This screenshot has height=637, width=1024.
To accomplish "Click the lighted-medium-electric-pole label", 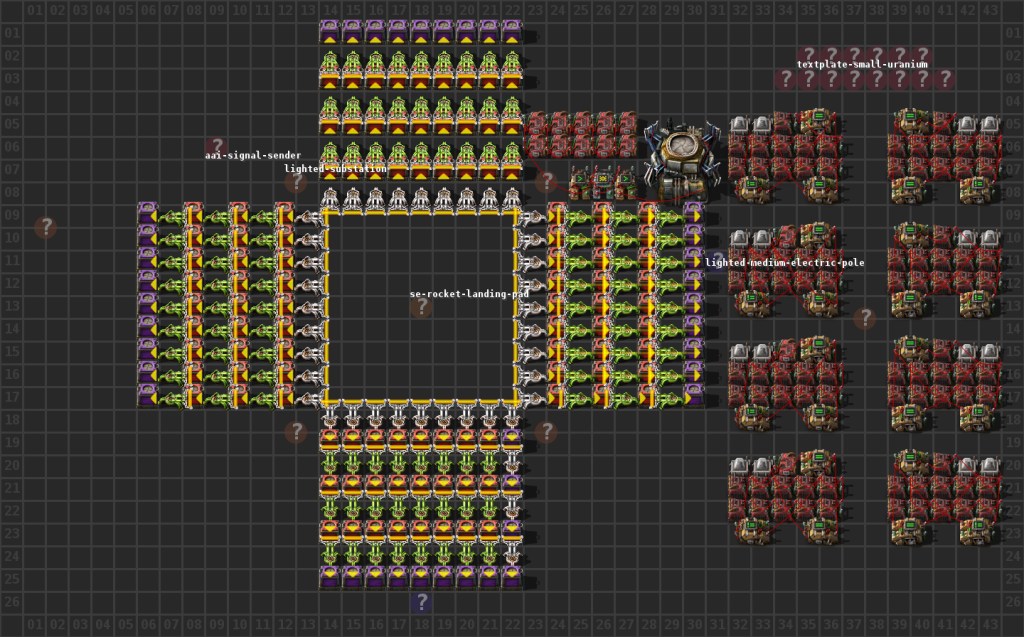I will (x=784, y=263).
